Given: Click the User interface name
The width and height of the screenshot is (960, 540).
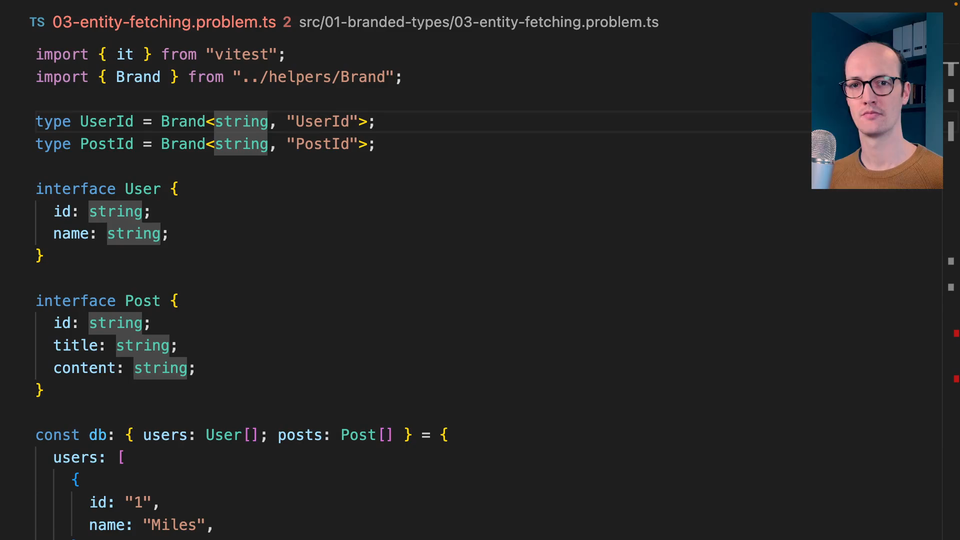Looking at the screenshot, I should coord(142,189).
